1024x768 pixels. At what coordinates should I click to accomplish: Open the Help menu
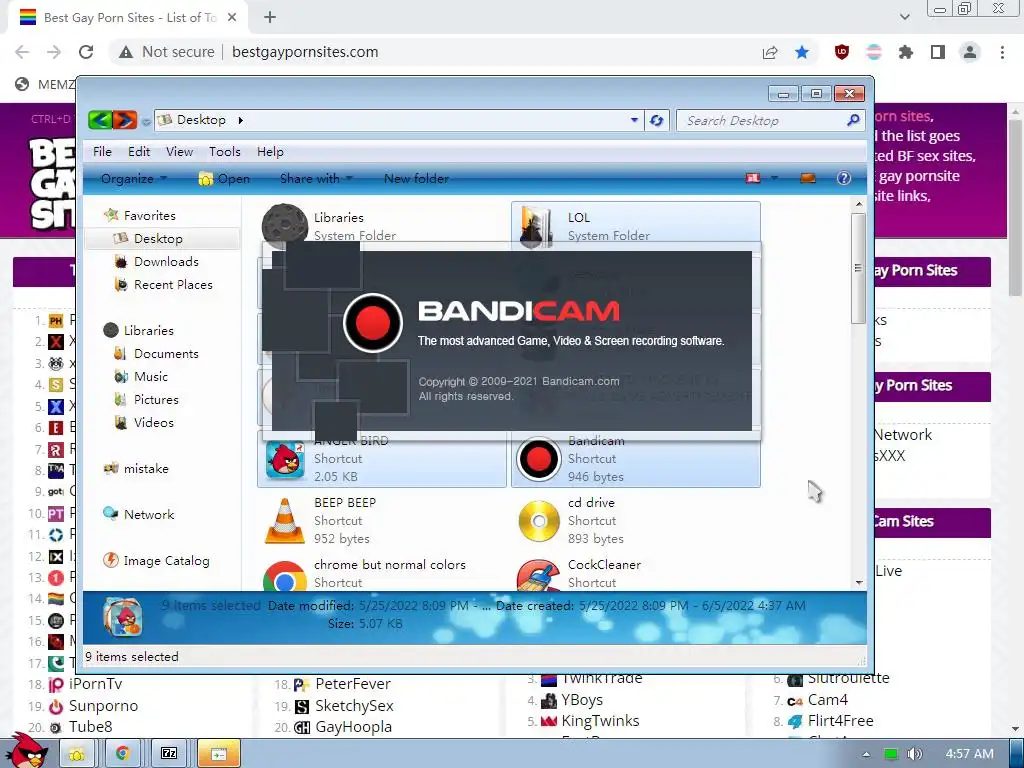coord(270,152)
